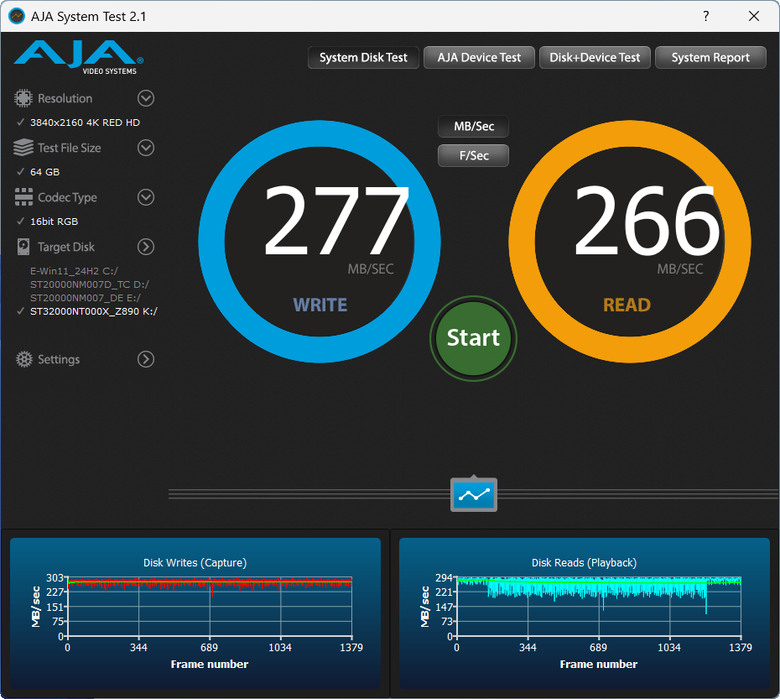Click the AJA Video Systems logo
This screenshot has width=780, height=699.
(79, 57)
